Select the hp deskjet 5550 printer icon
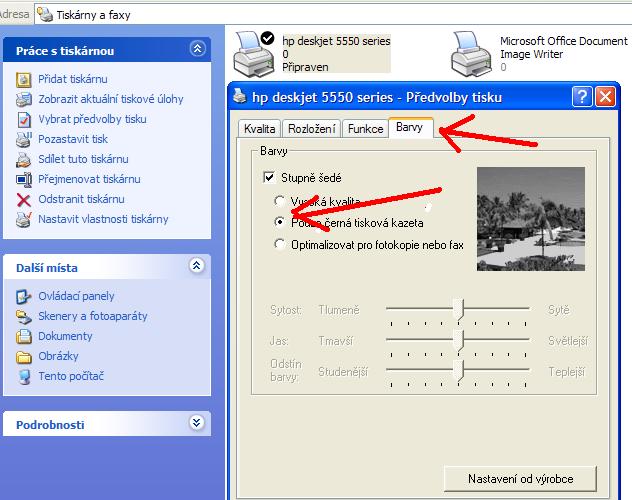The height and width of the screenshot is (500, 632). (x=254, y=54)
